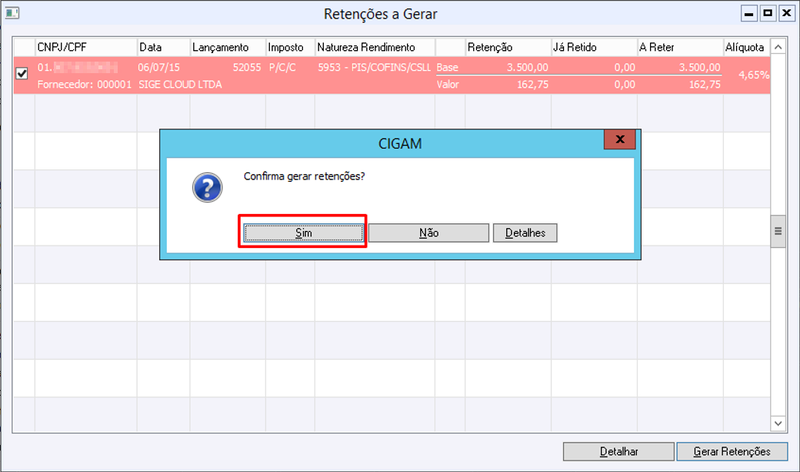Click the blue question mark icon
Viewport: 800px width, 472px height.
pos(207,188)
